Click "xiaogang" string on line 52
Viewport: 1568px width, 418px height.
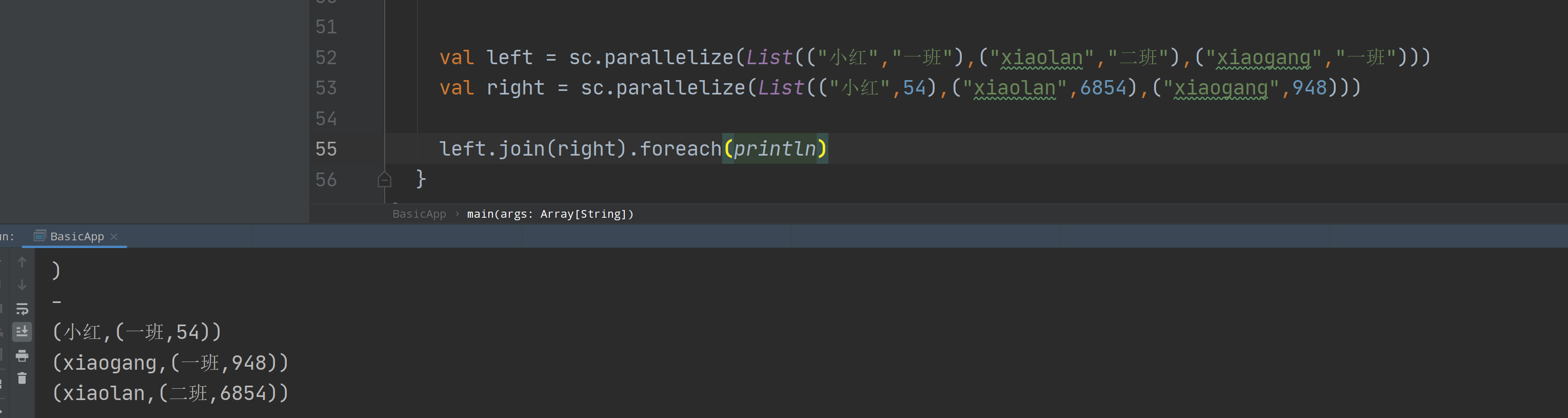[1264, 58]
